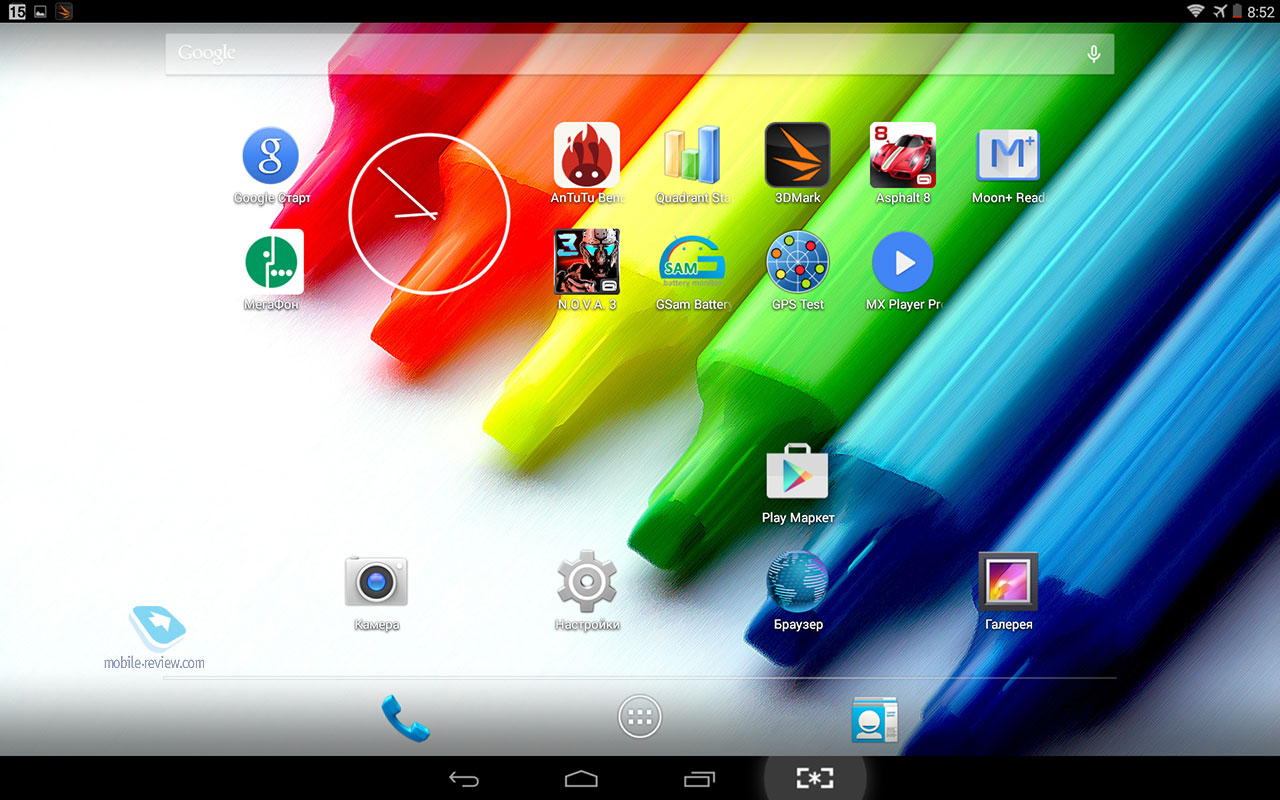Start voice search with microphone icon
Image resolution: width=1280 pixels, height=800 pixels.
(1093, 54)
